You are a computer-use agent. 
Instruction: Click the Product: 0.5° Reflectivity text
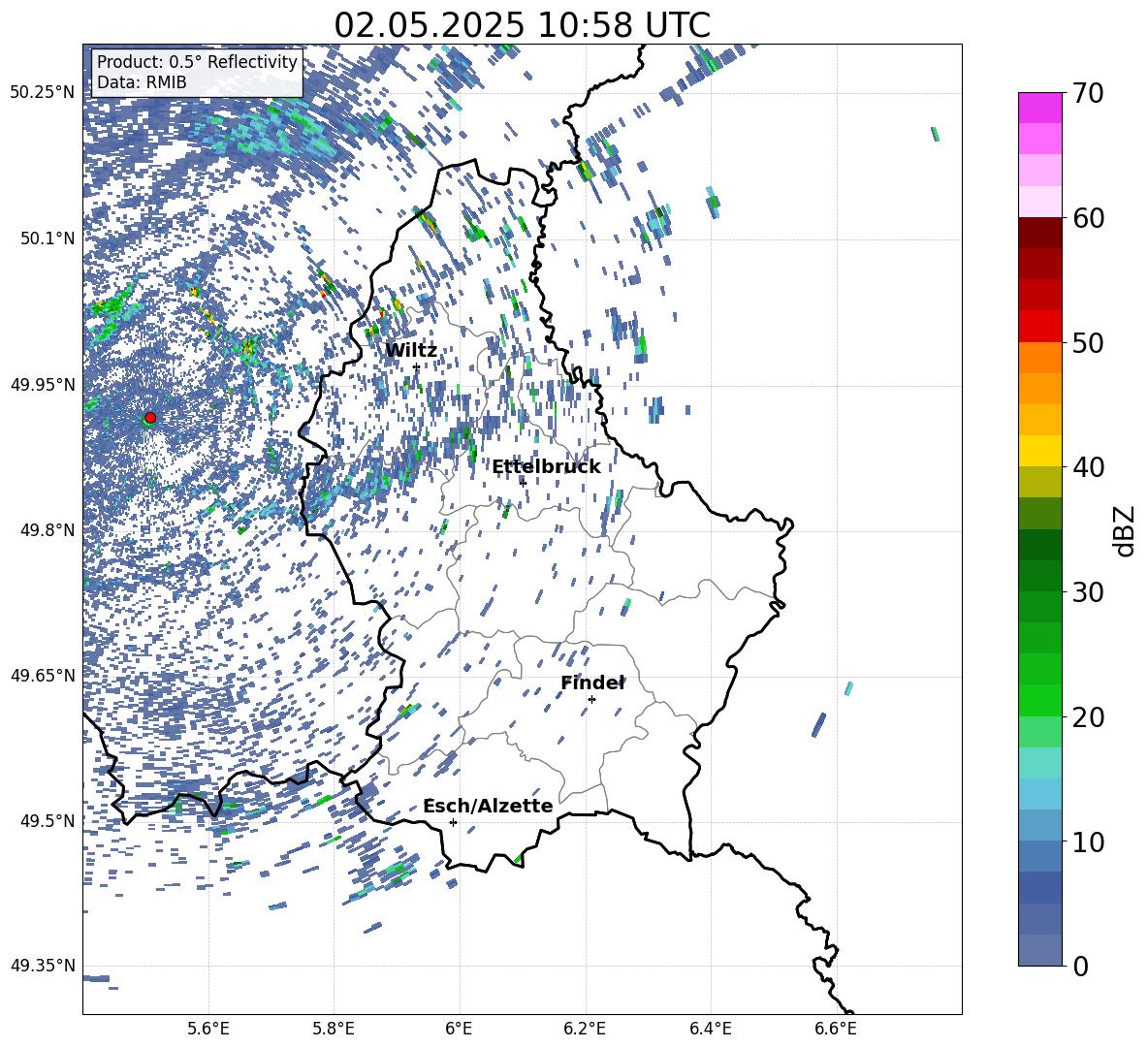click(x=197, y=62)
